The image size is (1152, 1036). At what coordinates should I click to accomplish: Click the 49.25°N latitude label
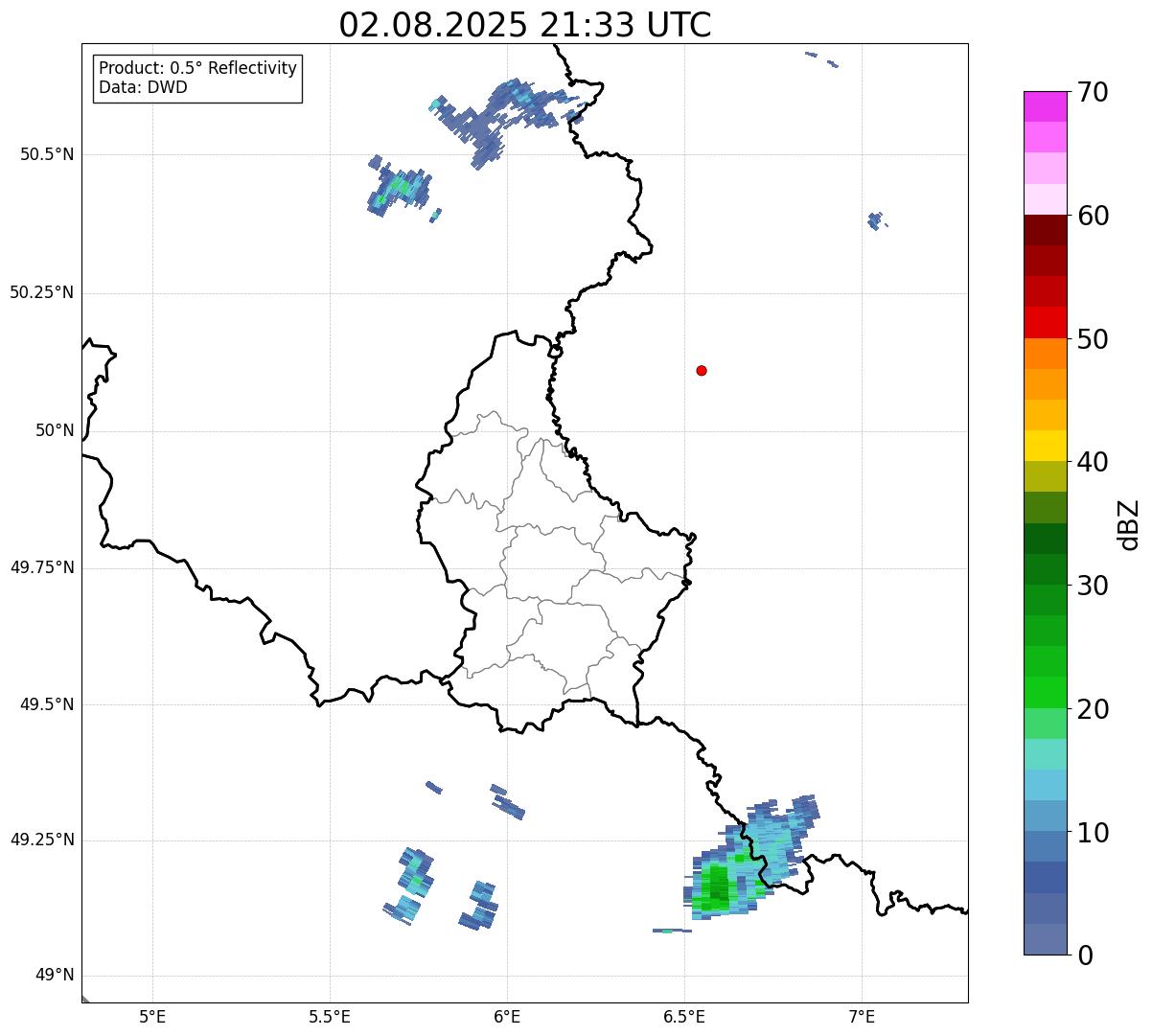(x=41, y=840)
